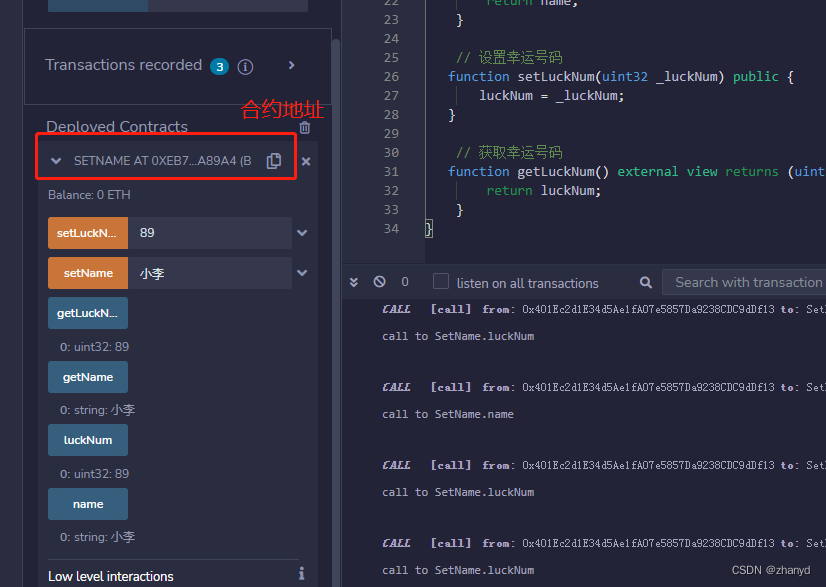Image resolution: width=826 pixels, height=587 pixels.
Task: Click line number 26 in editor gutter
Action: coord(391,76)
